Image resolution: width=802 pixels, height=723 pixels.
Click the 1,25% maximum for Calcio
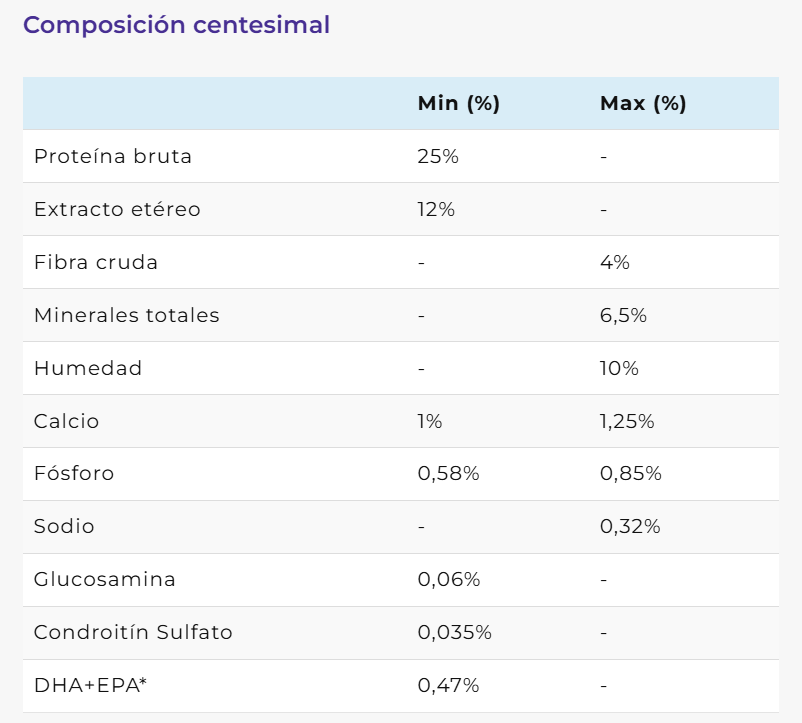627,422
